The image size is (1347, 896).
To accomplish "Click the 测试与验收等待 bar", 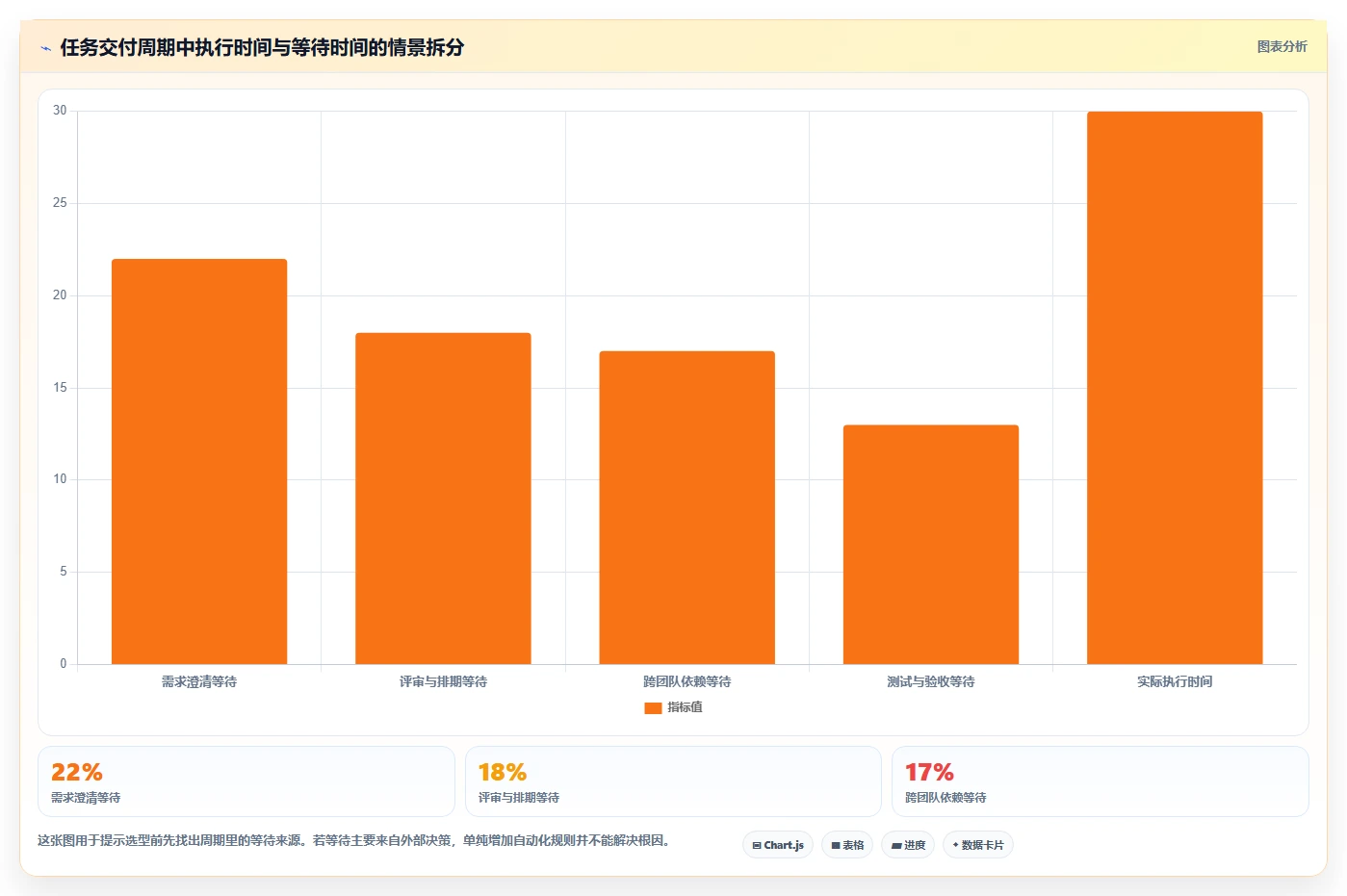I will (931, 545).
